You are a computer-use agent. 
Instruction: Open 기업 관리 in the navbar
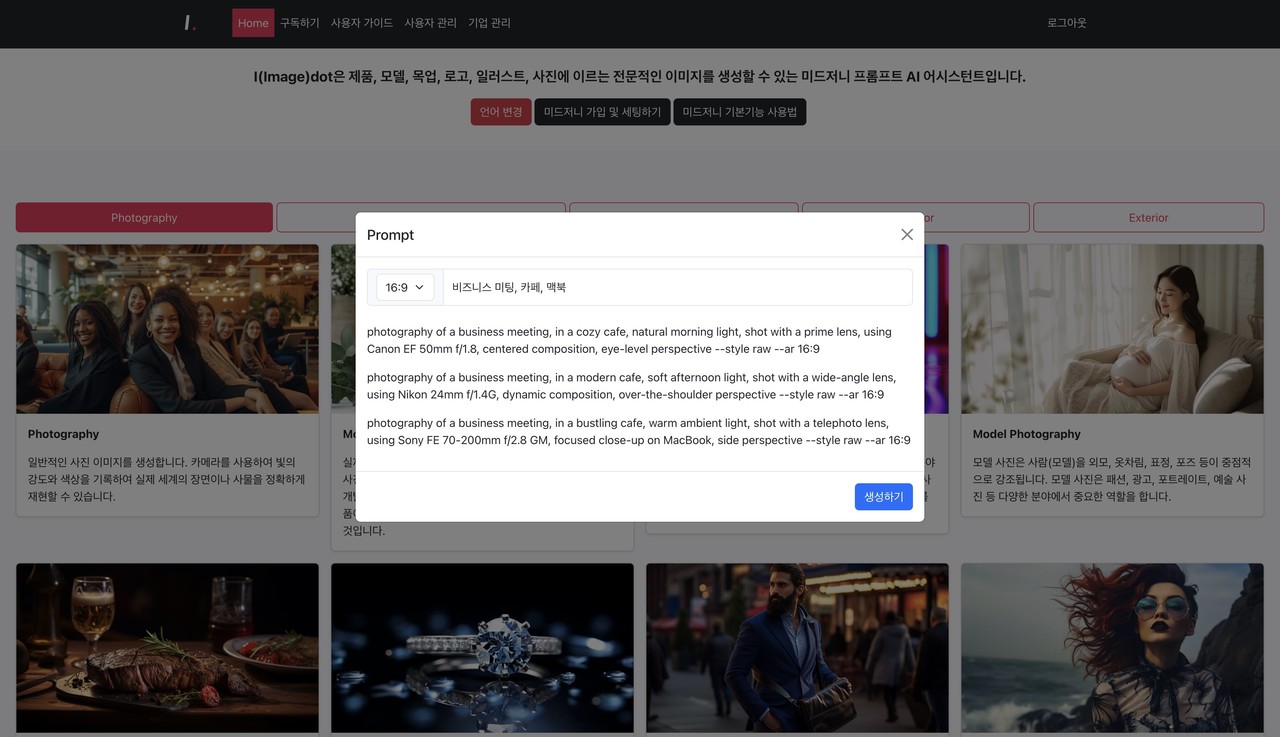coord(489,23)
